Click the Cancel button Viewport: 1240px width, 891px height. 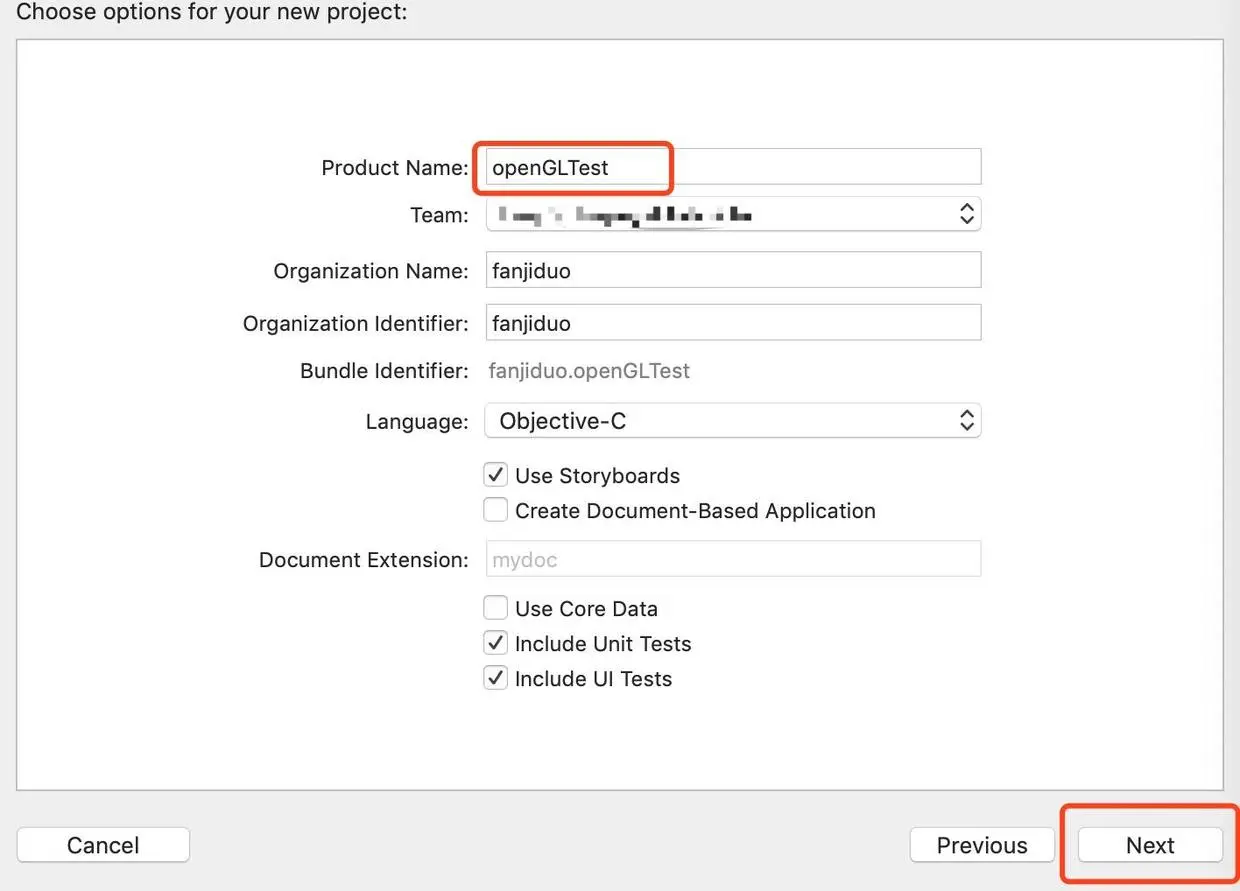[x=103, y=845]
